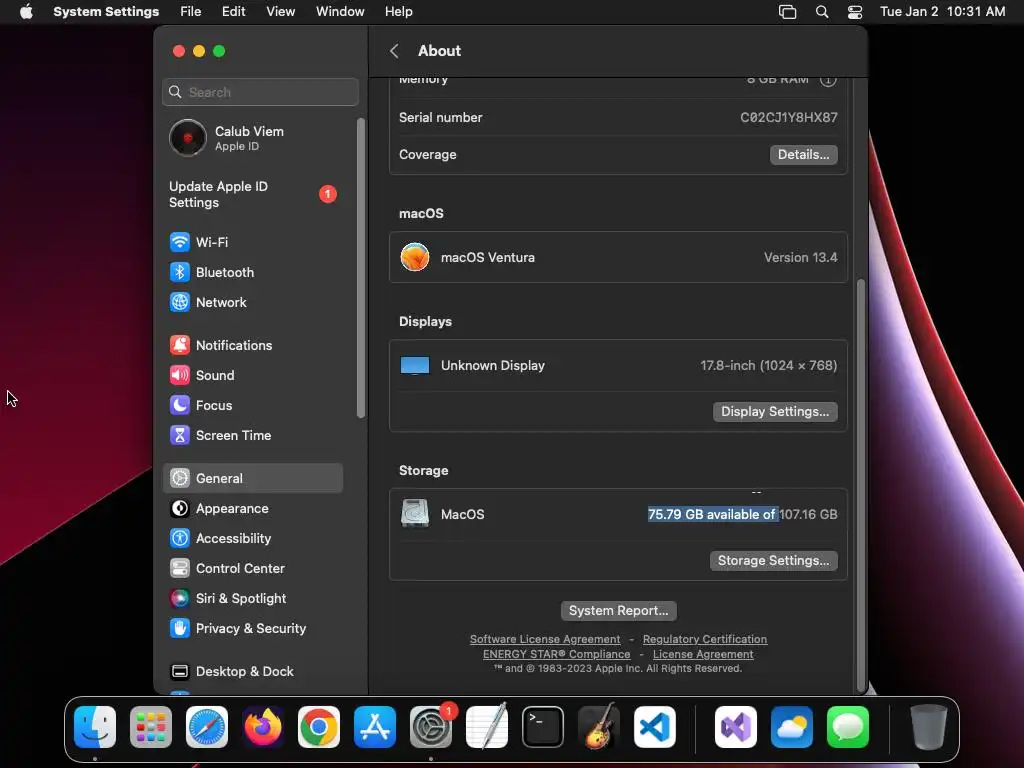Open System Settings app menu
The image size is (1024, 768).
(106, 12)
